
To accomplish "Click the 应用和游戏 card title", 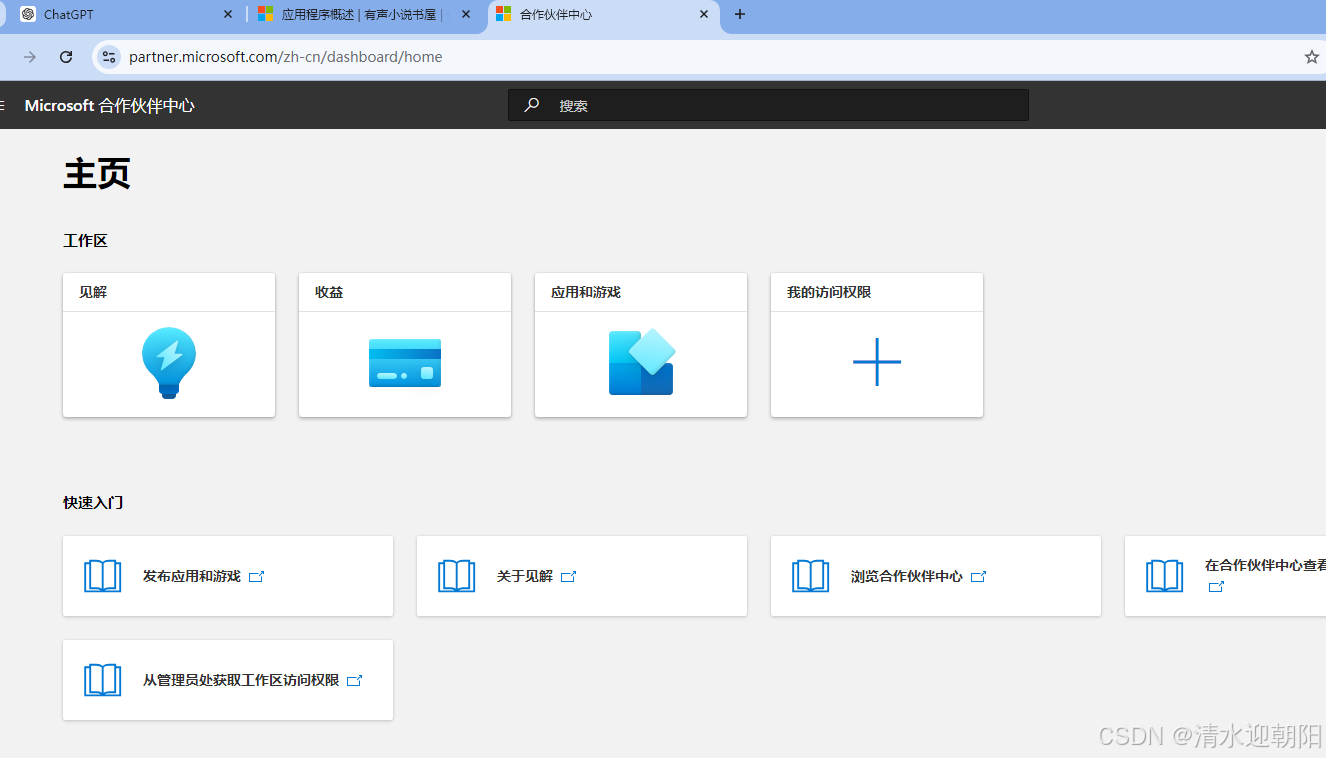I will click(586, 292).
